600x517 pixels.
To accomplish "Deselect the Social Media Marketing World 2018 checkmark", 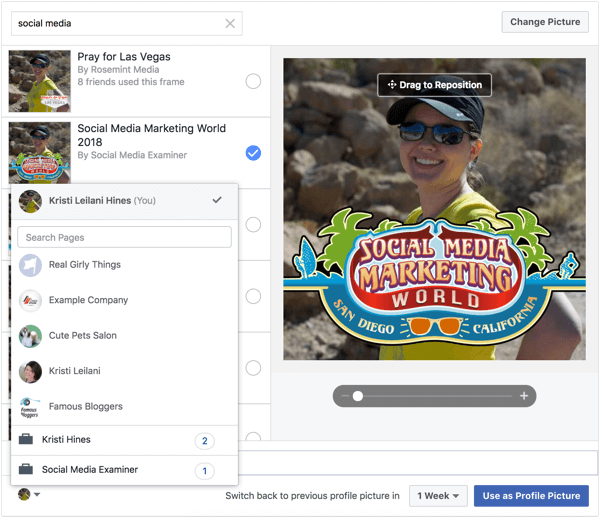I will [x=253, y=153].
